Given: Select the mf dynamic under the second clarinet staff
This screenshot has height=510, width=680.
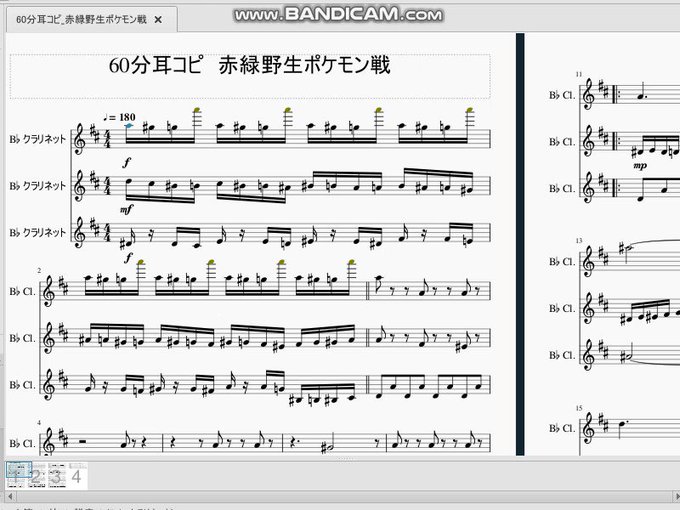Looking at the screenshot, I should point(126,209).
